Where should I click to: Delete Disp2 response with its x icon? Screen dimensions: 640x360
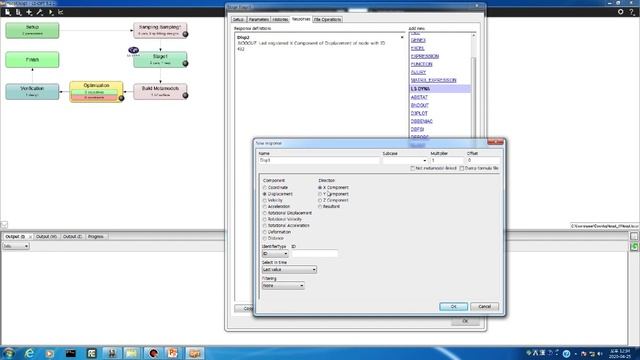[402, 37]
